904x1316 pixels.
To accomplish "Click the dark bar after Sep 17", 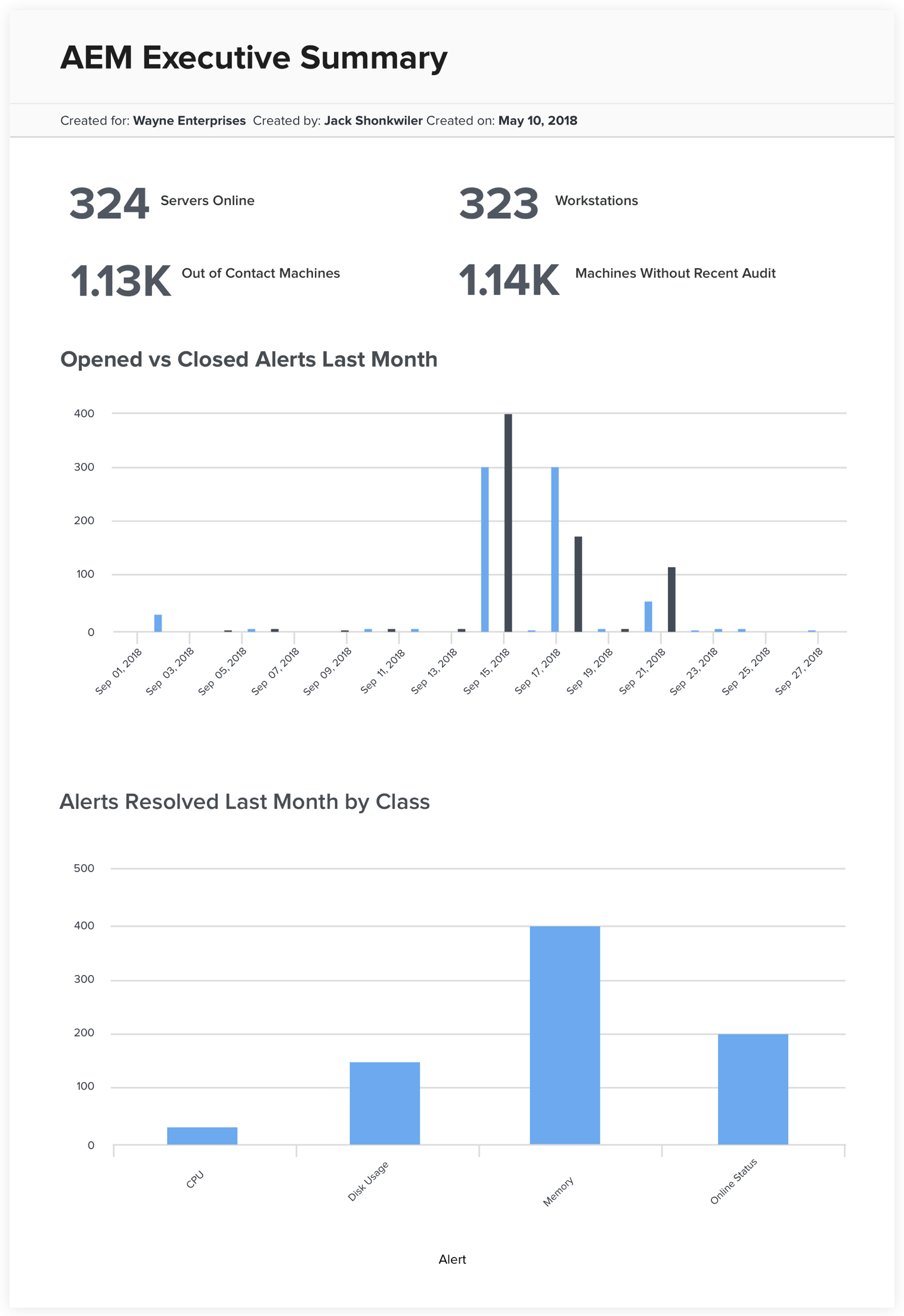I will coord(578,584).
